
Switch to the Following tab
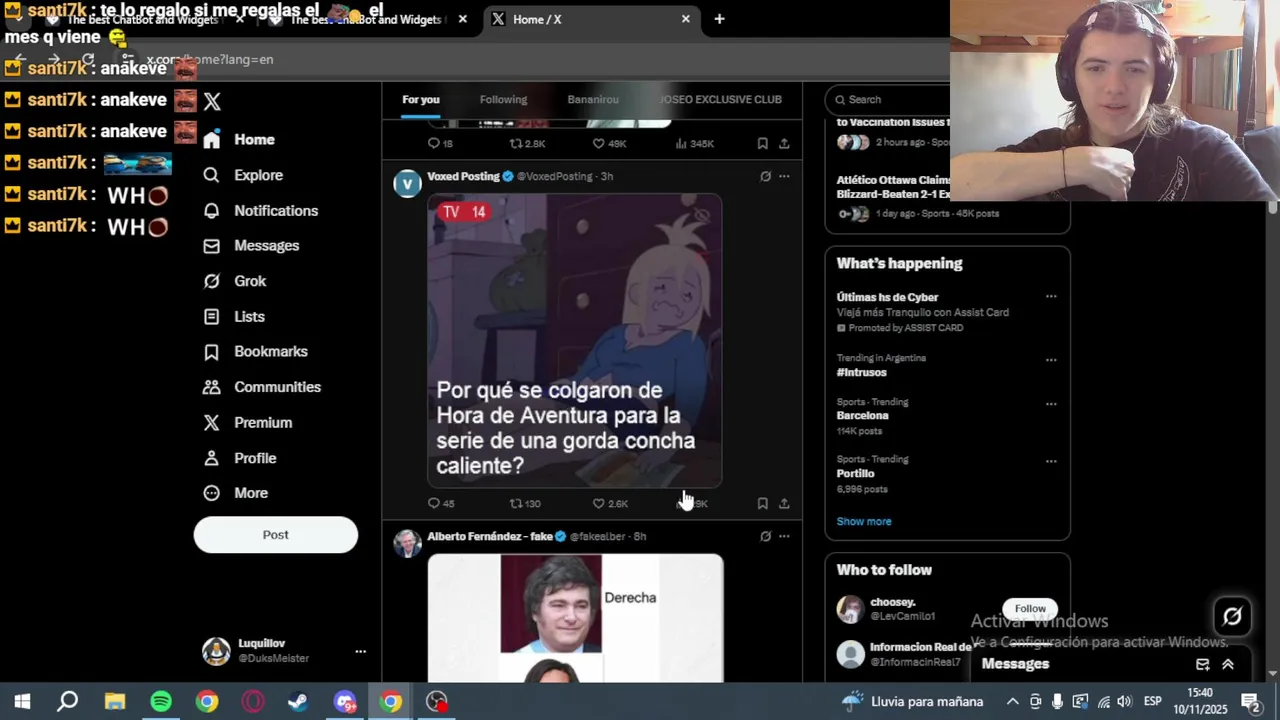click(x=503, y=100)
